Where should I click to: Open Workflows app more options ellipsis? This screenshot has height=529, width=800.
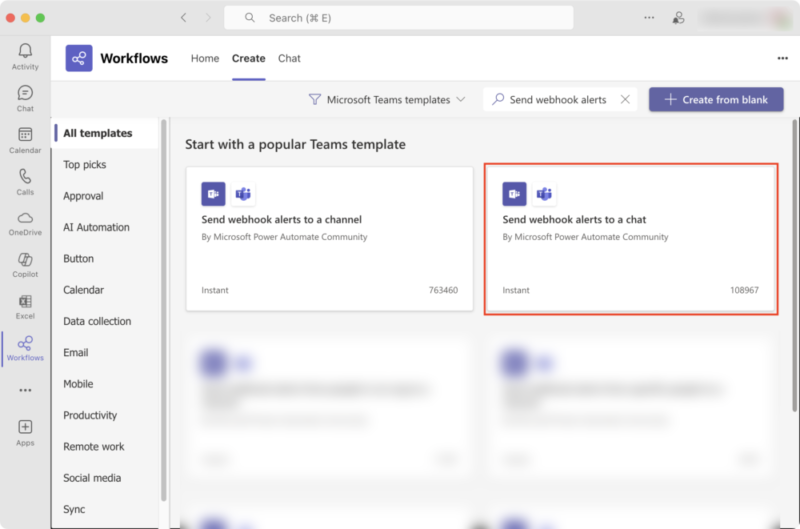783,58
